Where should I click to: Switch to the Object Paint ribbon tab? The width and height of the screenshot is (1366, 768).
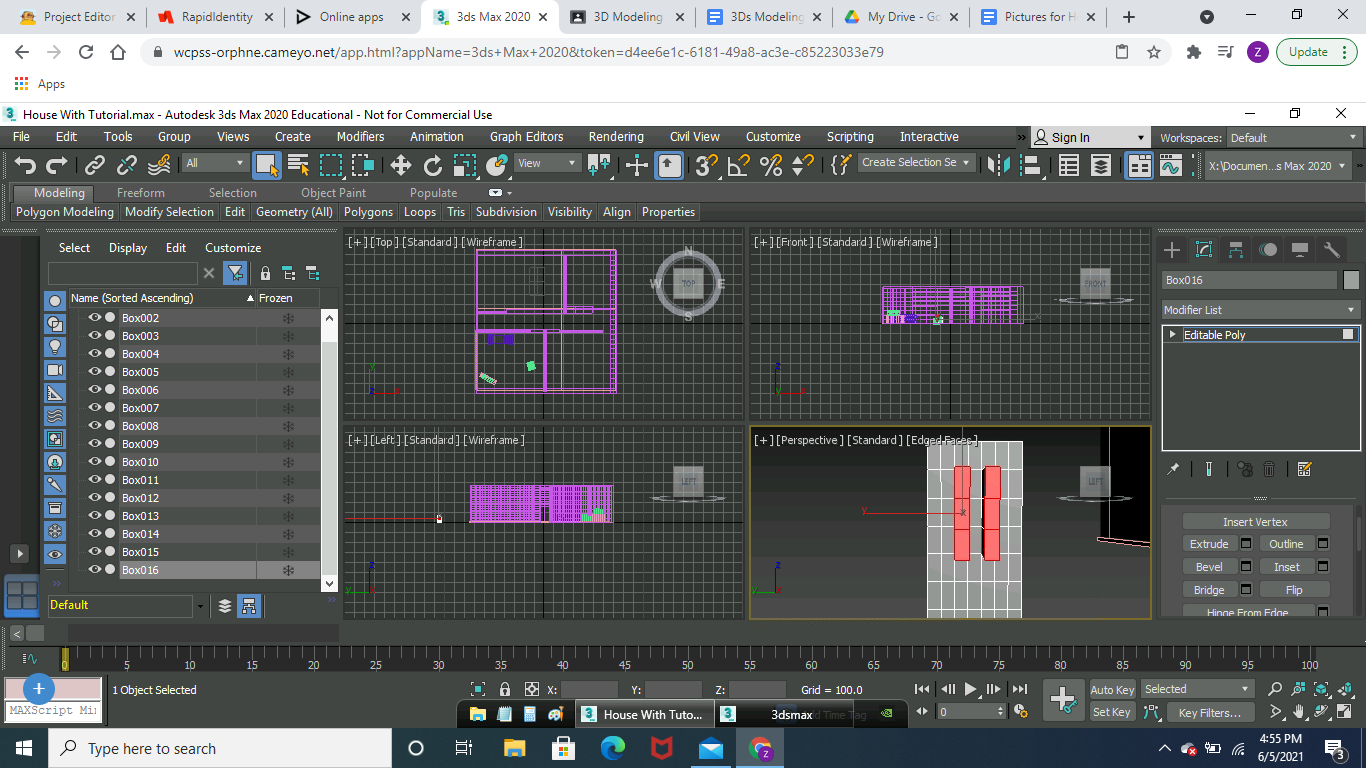click(x=333, y=193)
